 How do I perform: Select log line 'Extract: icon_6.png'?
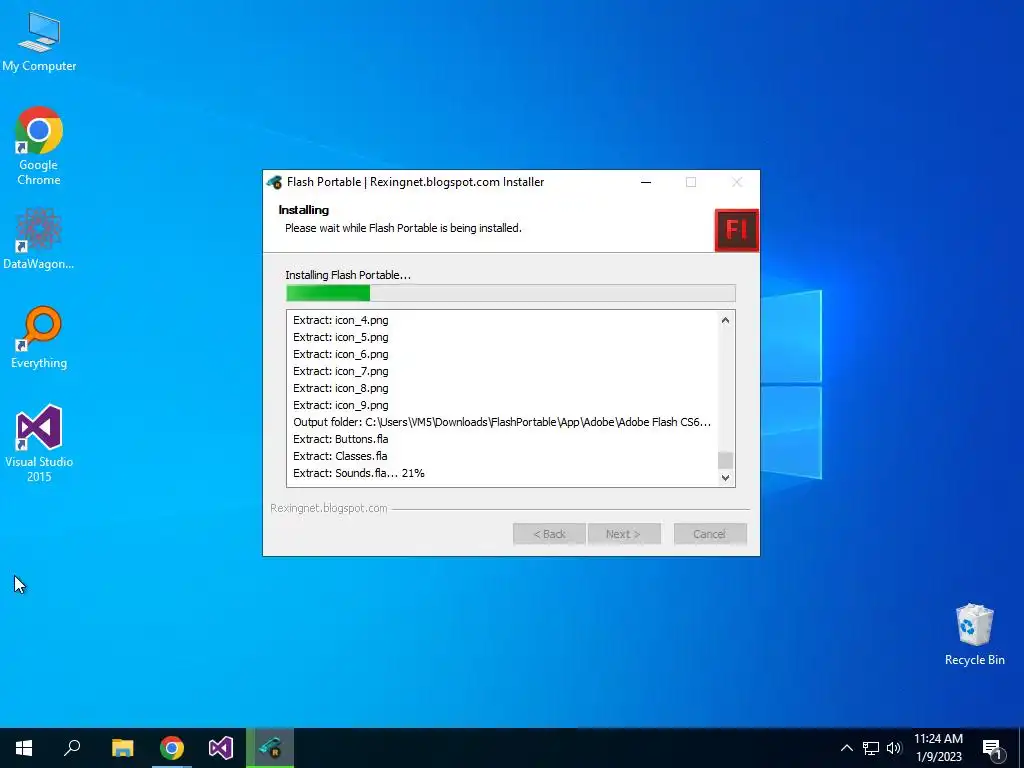click(340, 354)
